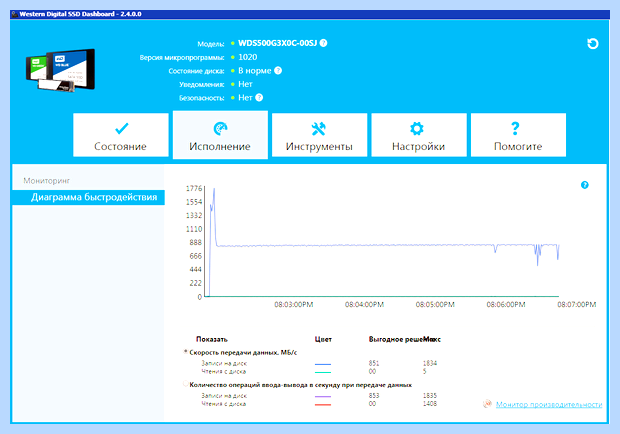Click the help icon beside 'В норме' status
Image resolution: width=620 pixels, height=434 pixels.
pos(278,71)
